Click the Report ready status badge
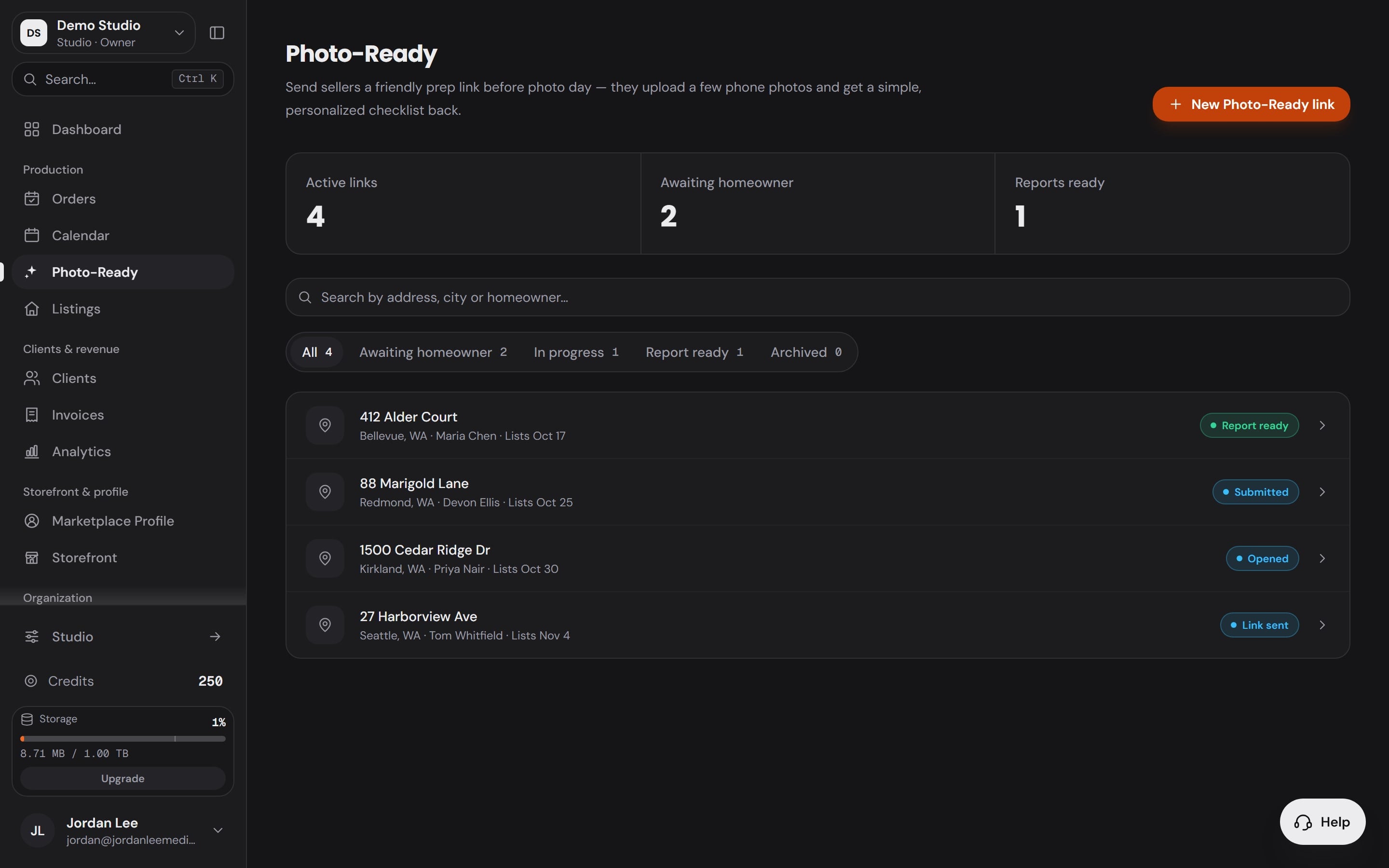The width and height of the screenshot is (1389, 868). (1249, 425)
